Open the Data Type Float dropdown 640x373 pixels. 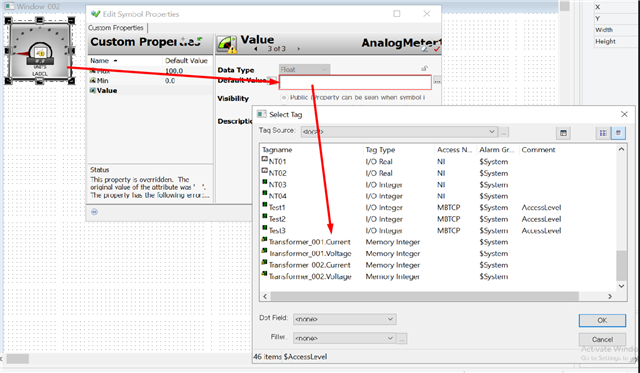(x=304, y=69)
